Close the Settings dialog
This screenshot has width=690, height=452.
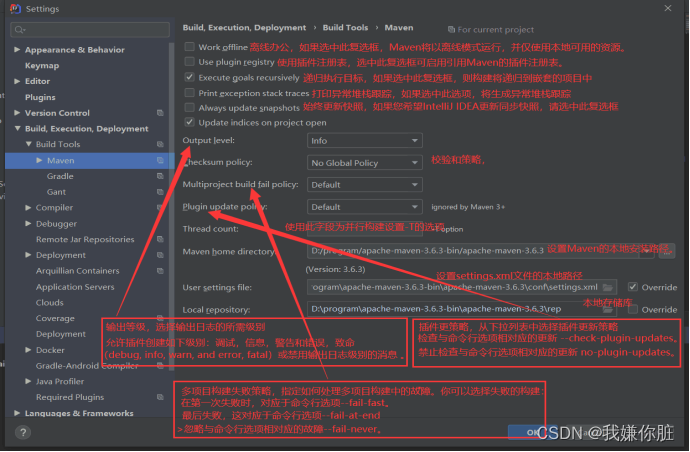tap(668, 8)
